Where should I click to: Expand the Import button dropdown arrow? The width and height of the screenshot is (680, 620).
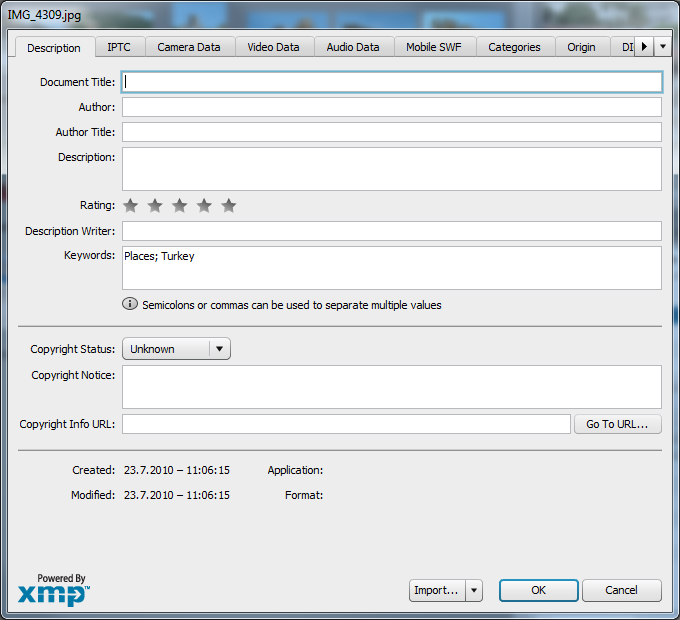coord(474,591)
